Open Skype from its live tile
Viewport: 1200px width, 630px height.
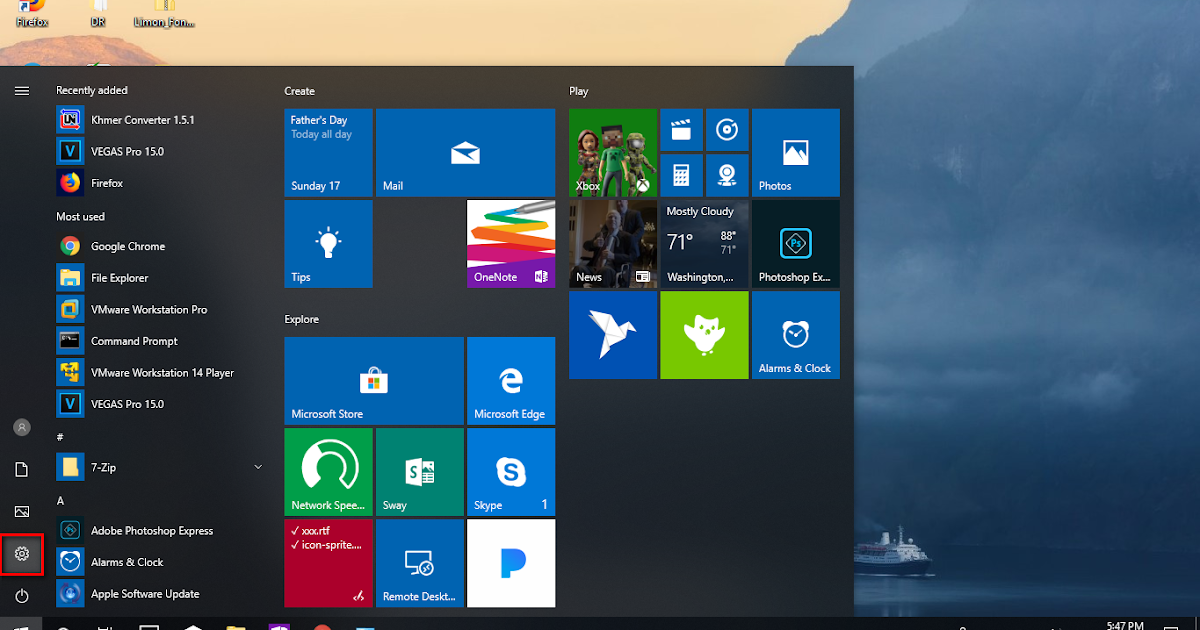point(511,471)
